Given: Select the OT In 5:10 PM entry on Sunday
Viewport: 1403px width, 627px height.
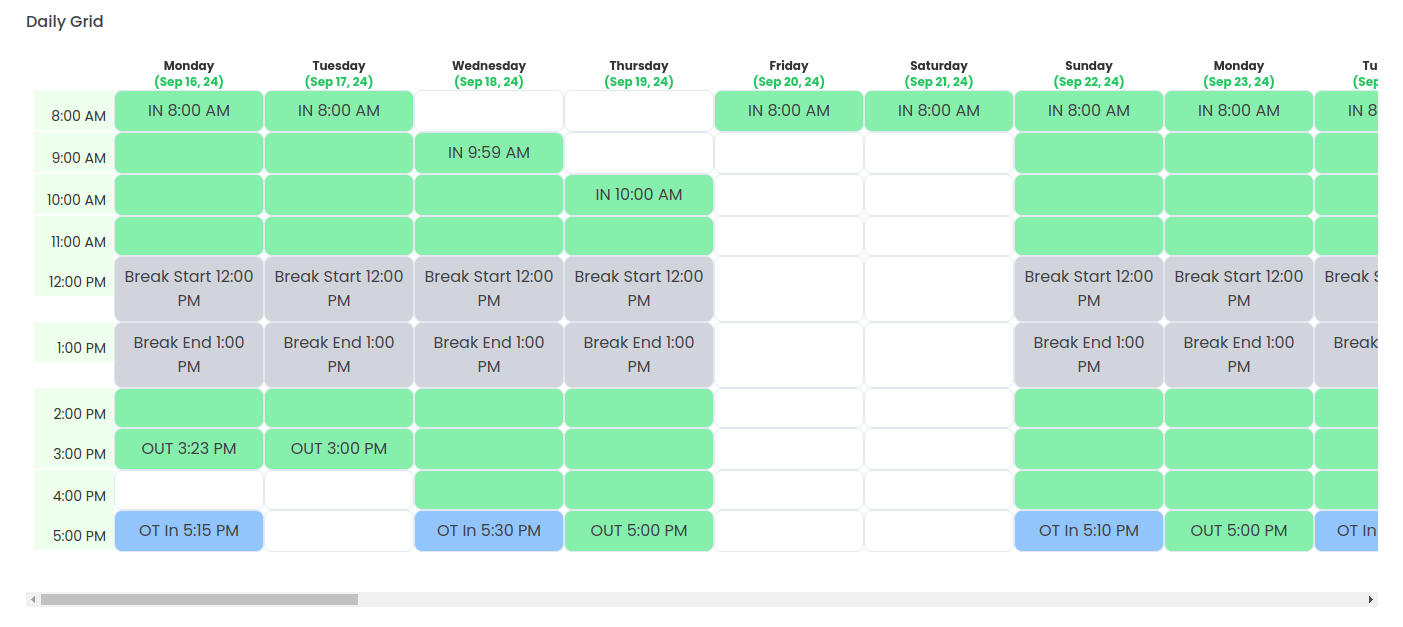Looking at the screenshot, I should (1088, 530).
